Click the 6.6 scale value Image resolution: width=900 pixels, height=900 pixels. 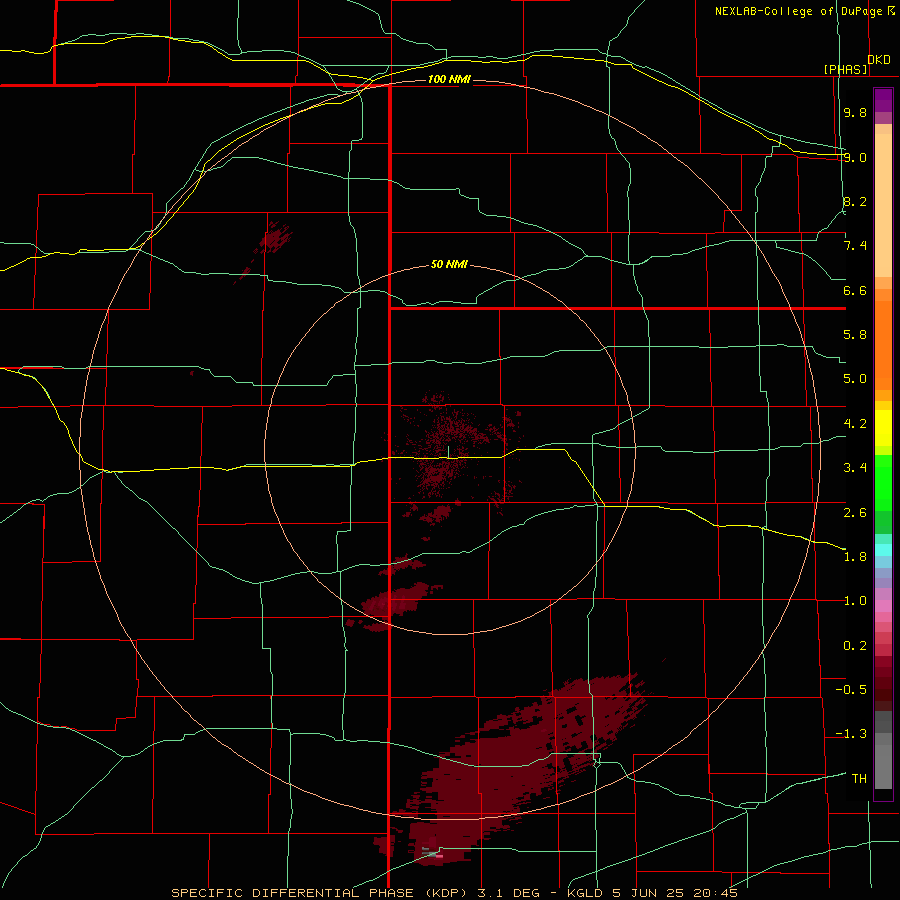tap(855, 290)
